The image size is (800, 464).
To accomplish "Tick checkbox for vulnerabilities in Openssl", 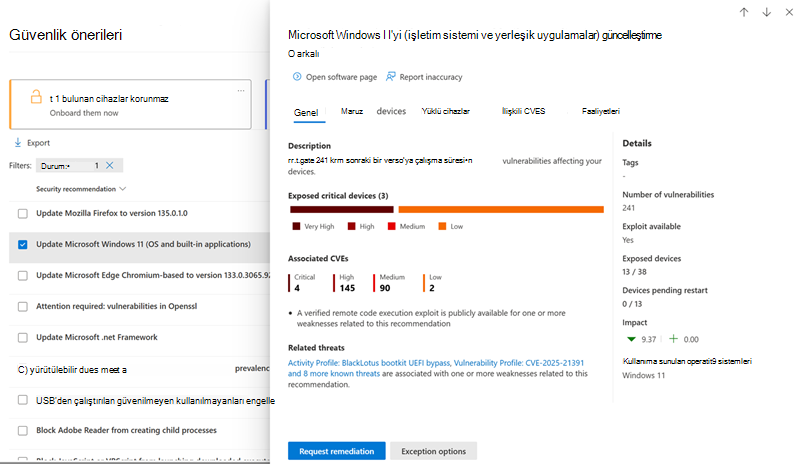I will click(x=22, y=307).
